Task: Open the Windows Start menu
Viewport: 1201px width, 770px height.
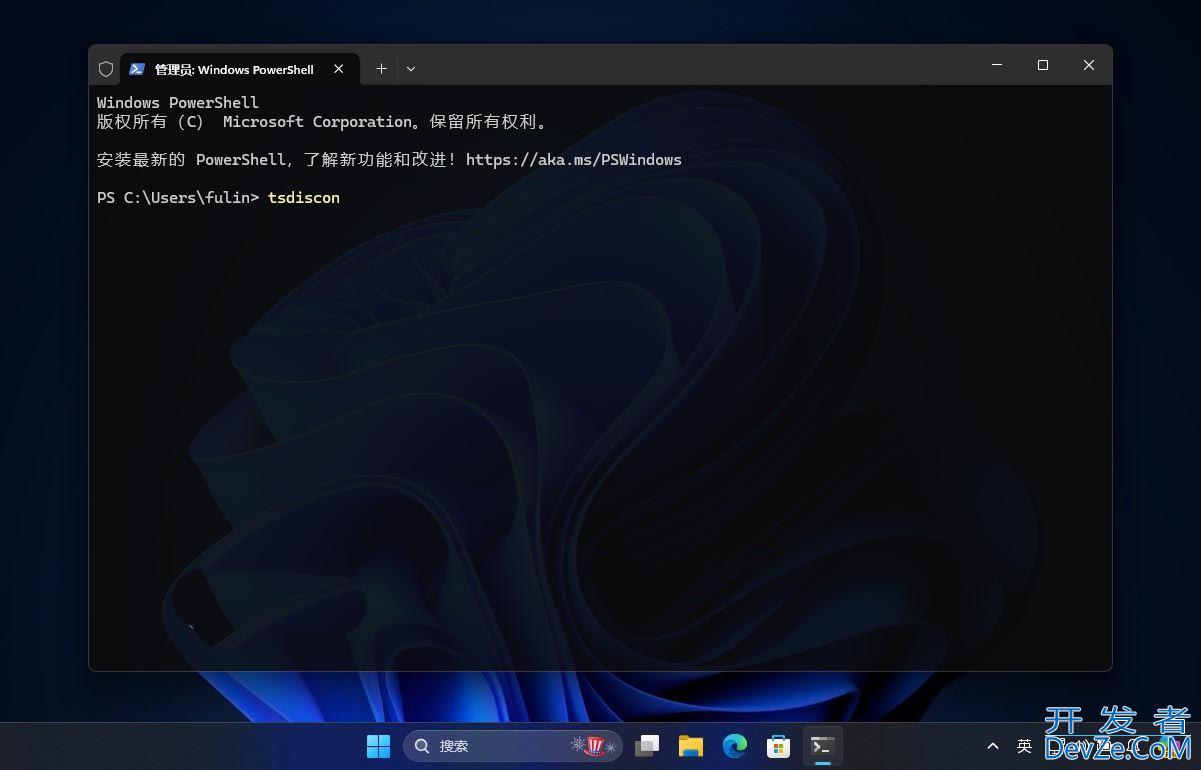Action: pyautogui.click(x=379, y=746)
